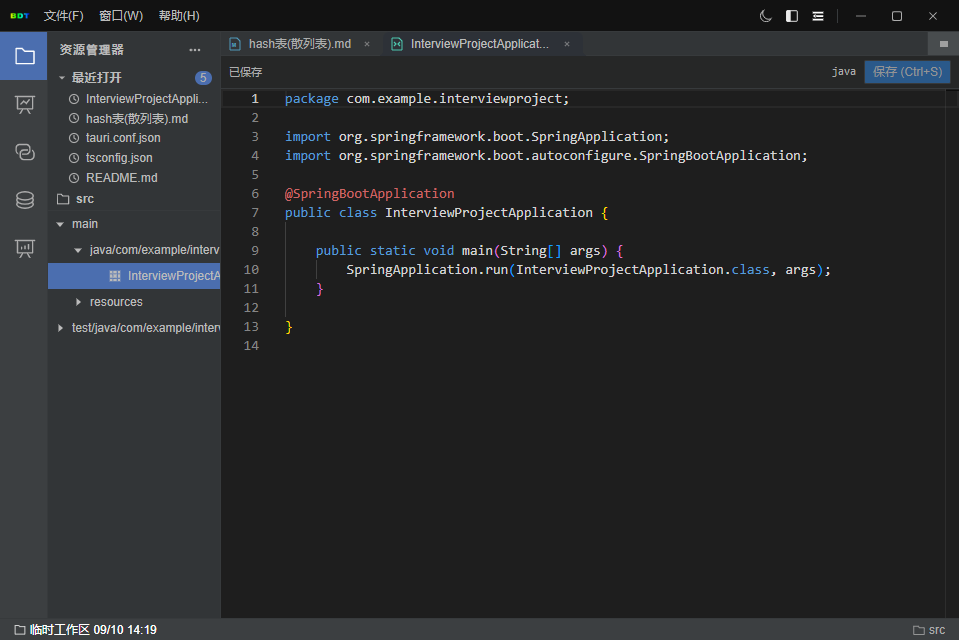The height and width of the screenshot is (640, 959).
Task: Open the file explorer sidebar icon
Action: 24,56
